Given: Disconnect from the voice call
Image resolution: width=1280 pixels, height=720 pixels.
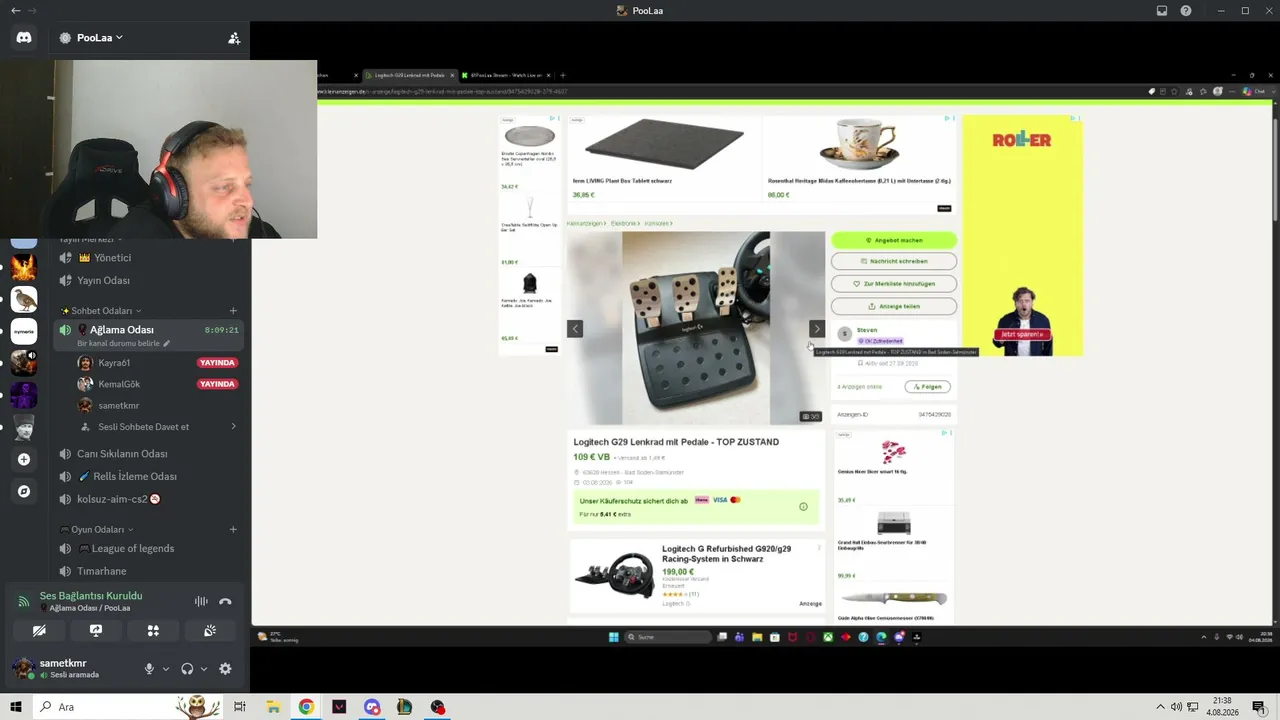Looking at the screenshot, I should click(225, 601).
